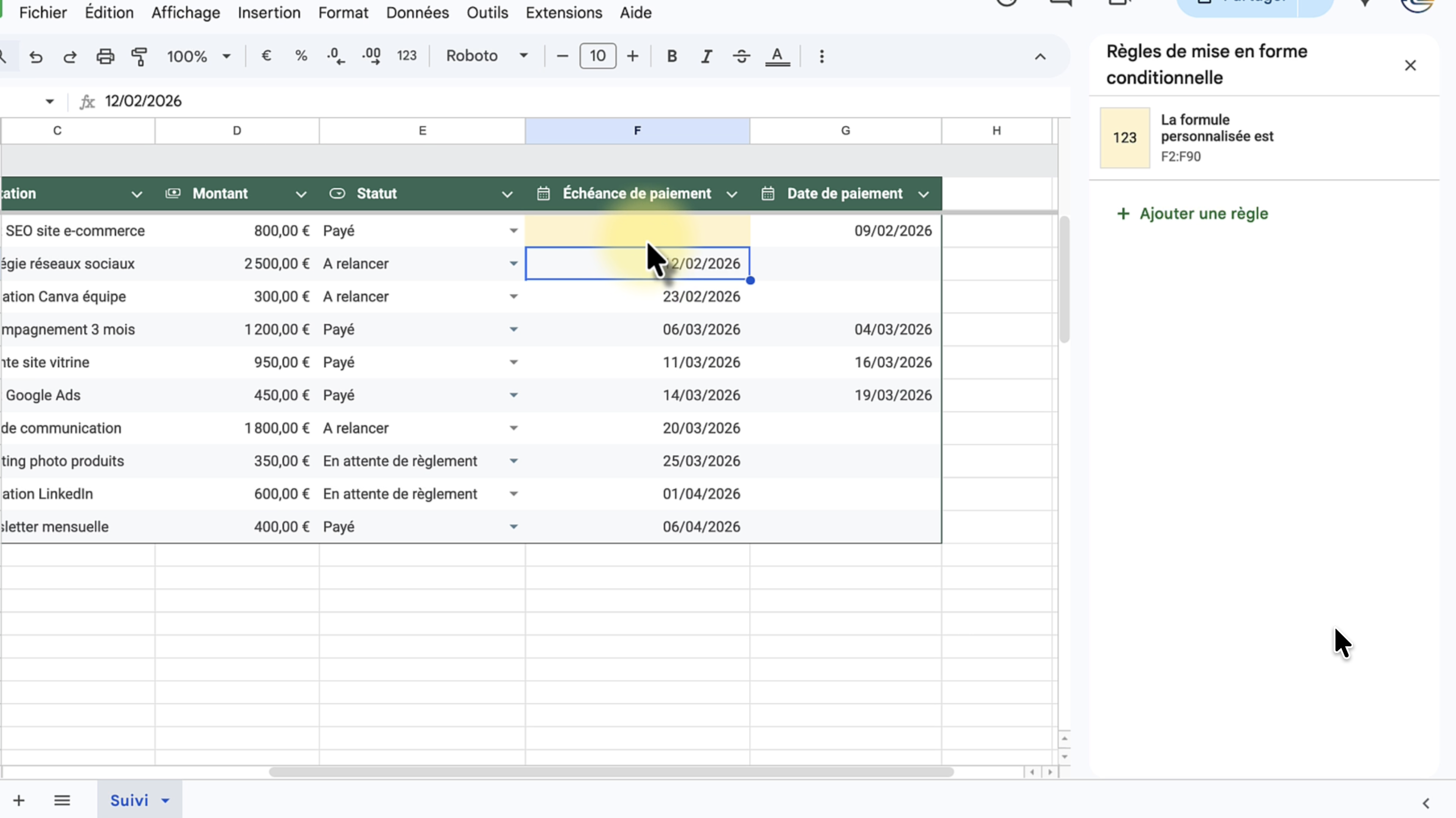The width and height of the screenshot is (1456, 818).
Task: Open the Roboto font dropdown
Action: pos(486,56)
